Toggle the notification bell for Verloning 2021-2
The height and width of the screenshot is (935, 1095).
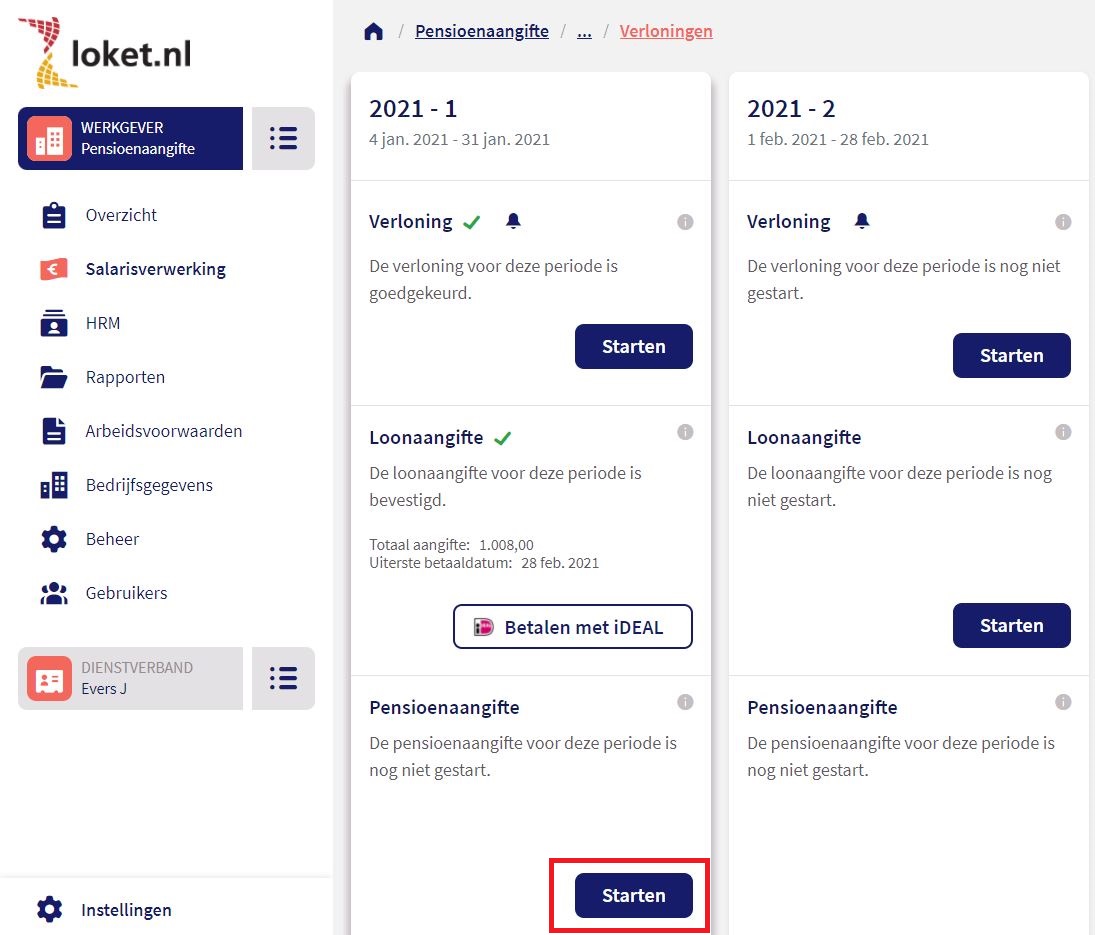[862, 221]
